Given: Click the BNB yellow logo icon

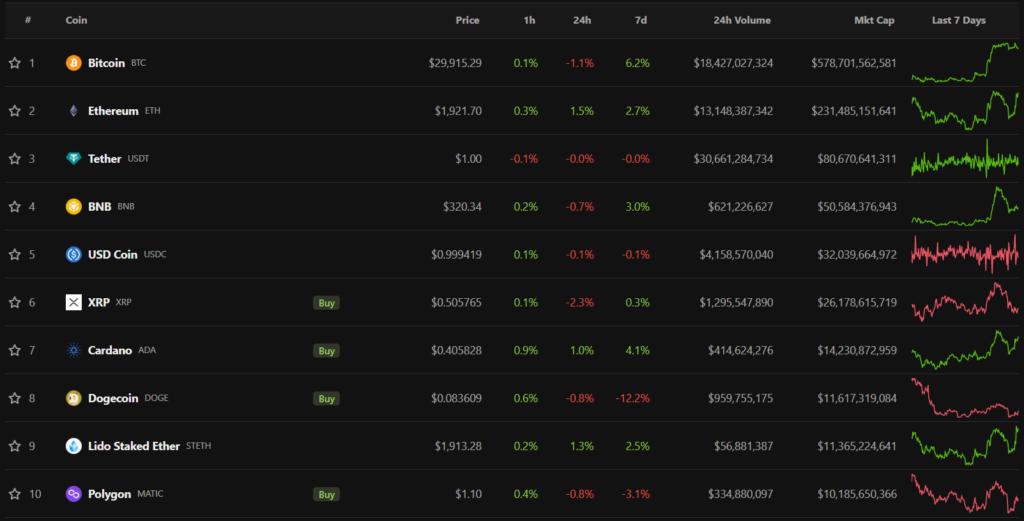Looking at the screenshot, I should click(x=73, y=207).
